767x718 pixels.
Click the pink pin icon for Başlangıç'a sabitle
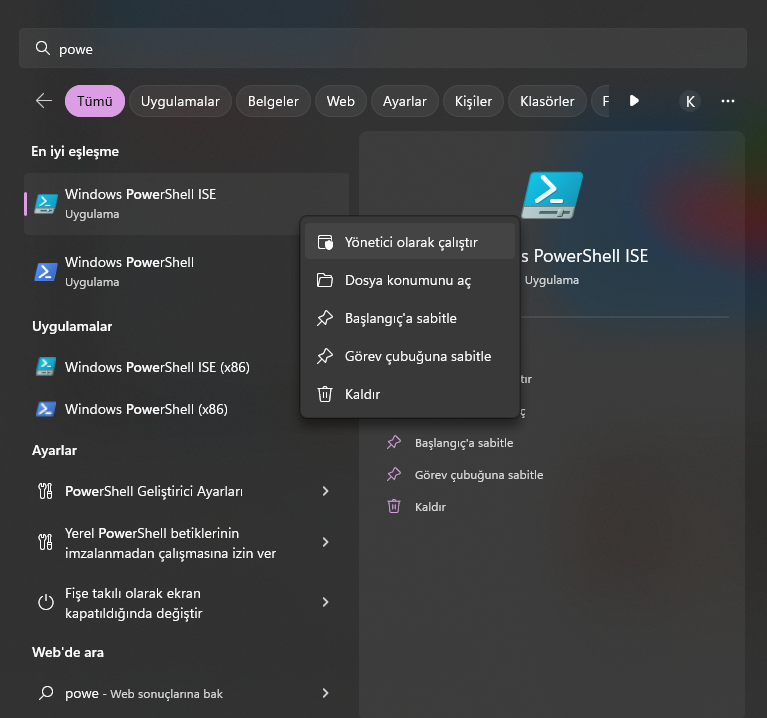tap(394, 443)
